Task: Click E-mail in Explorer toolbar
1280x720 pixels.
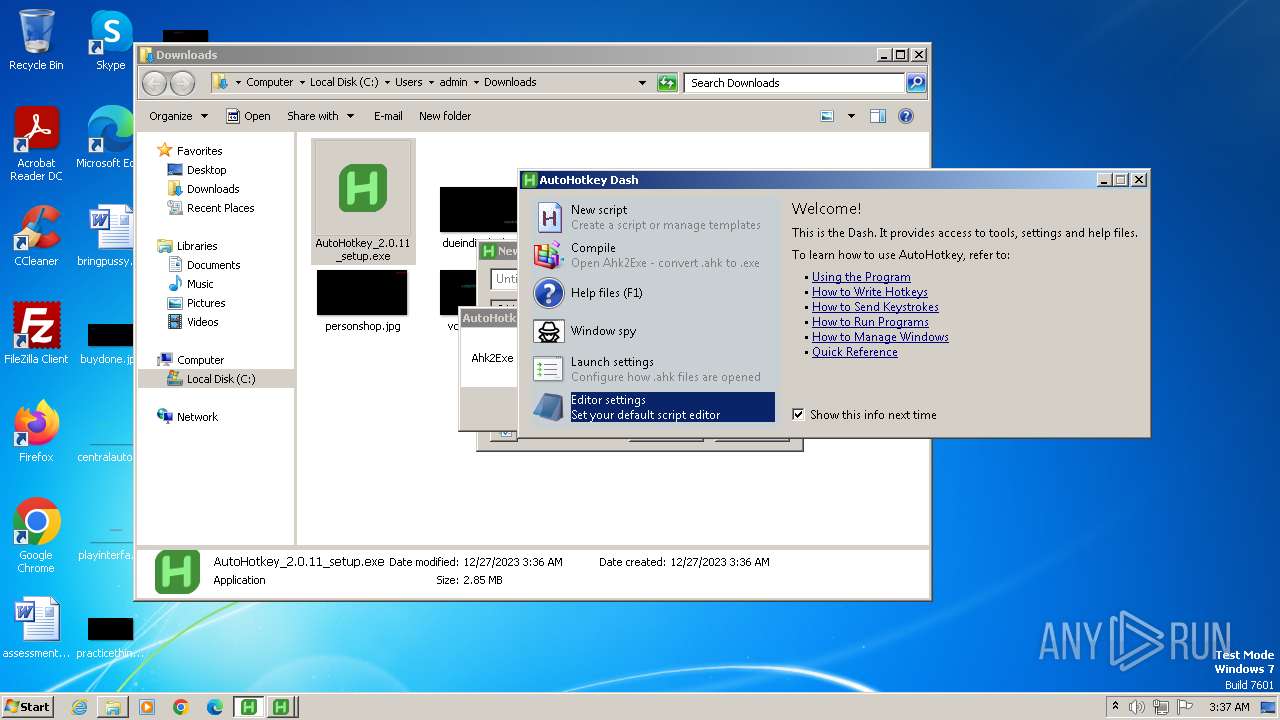Action: point(388,116)
